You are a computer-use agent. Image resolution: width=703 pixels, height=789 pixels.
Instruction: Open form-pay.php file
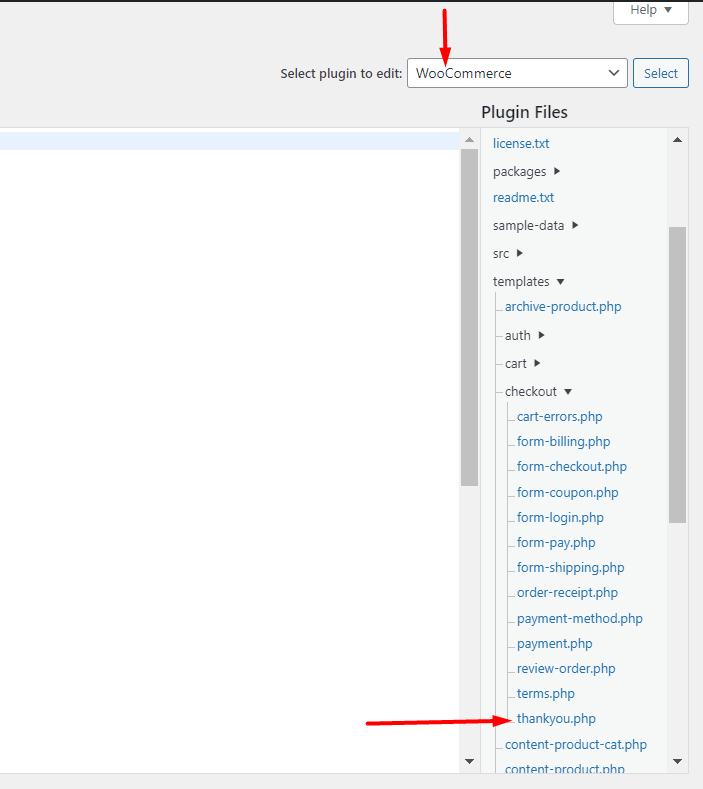pyautogui.click(x=556, y=543)
